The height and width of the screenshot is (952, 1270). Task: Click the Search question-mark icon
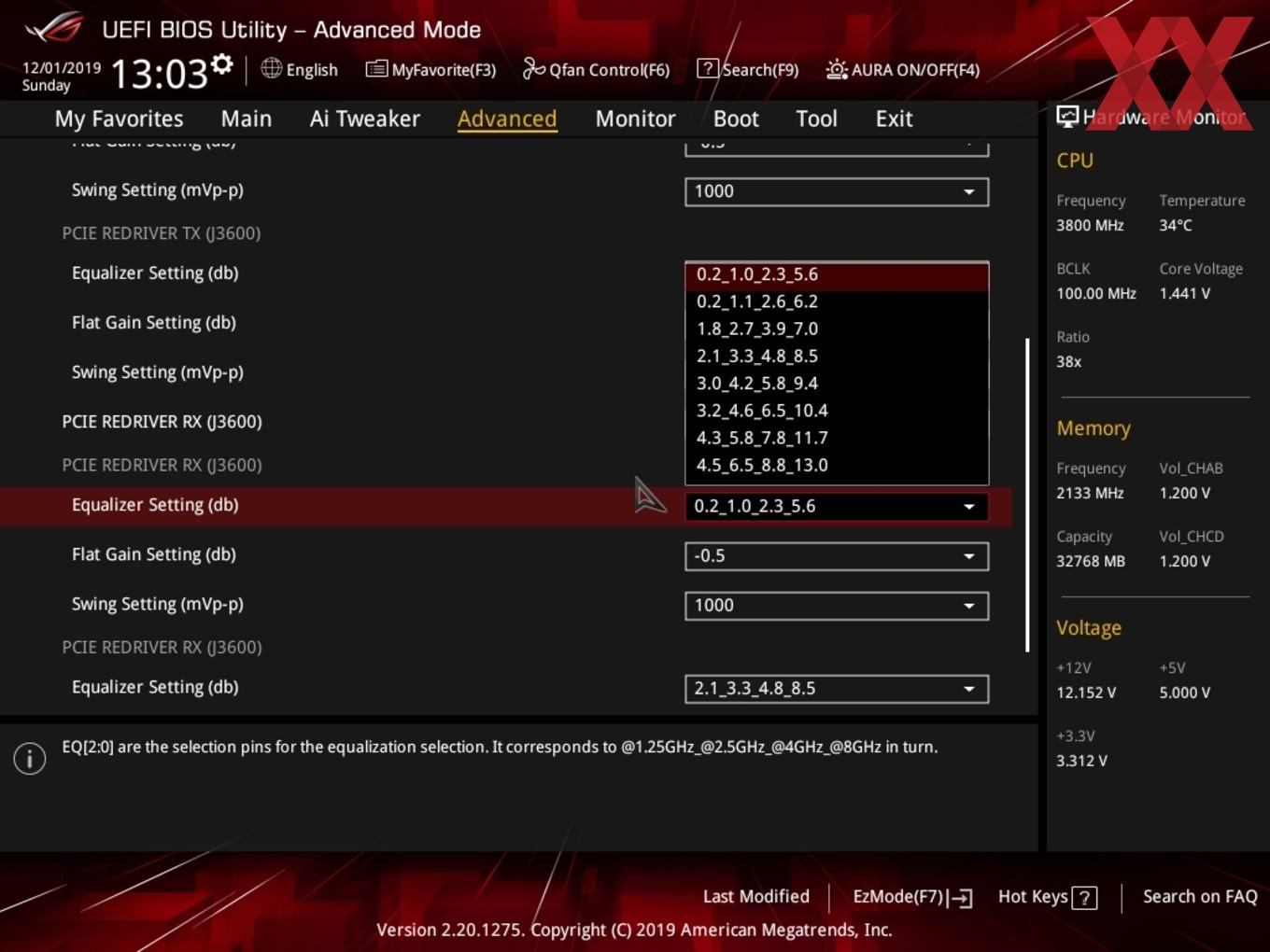[x=708, y=68]
